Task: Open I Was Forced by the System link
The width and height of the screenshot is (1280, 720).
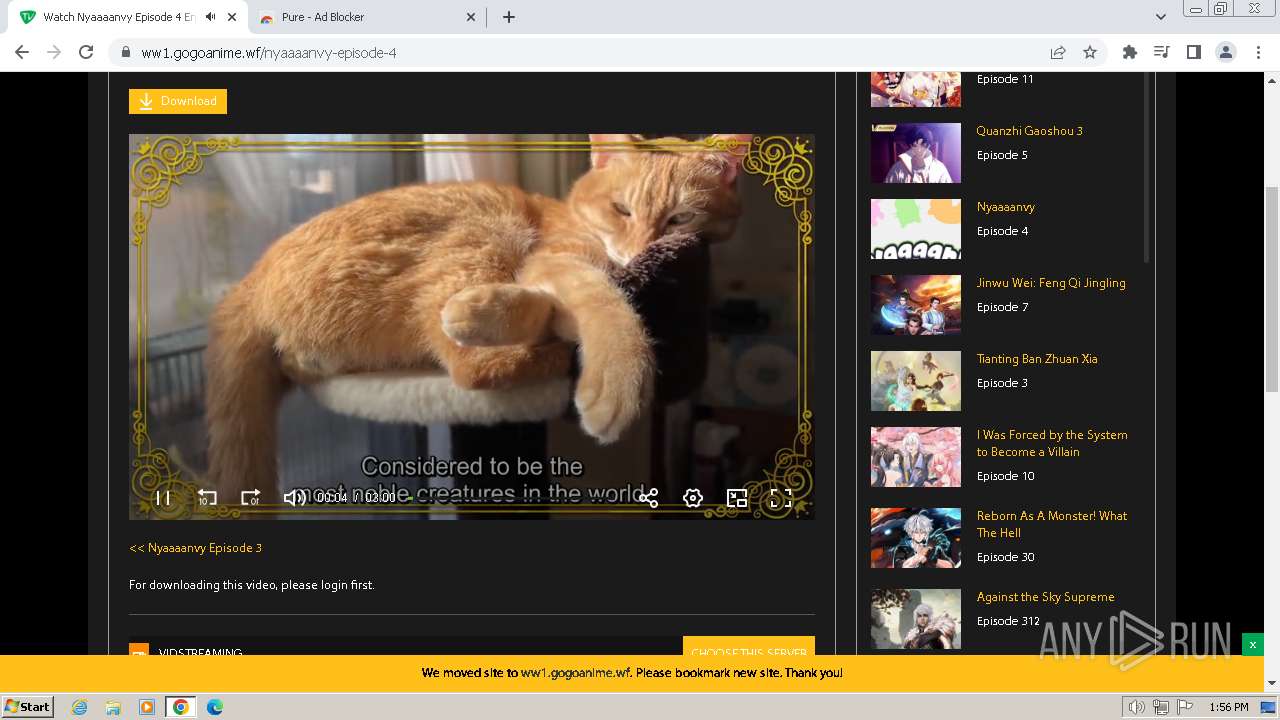Action: 1052,443
